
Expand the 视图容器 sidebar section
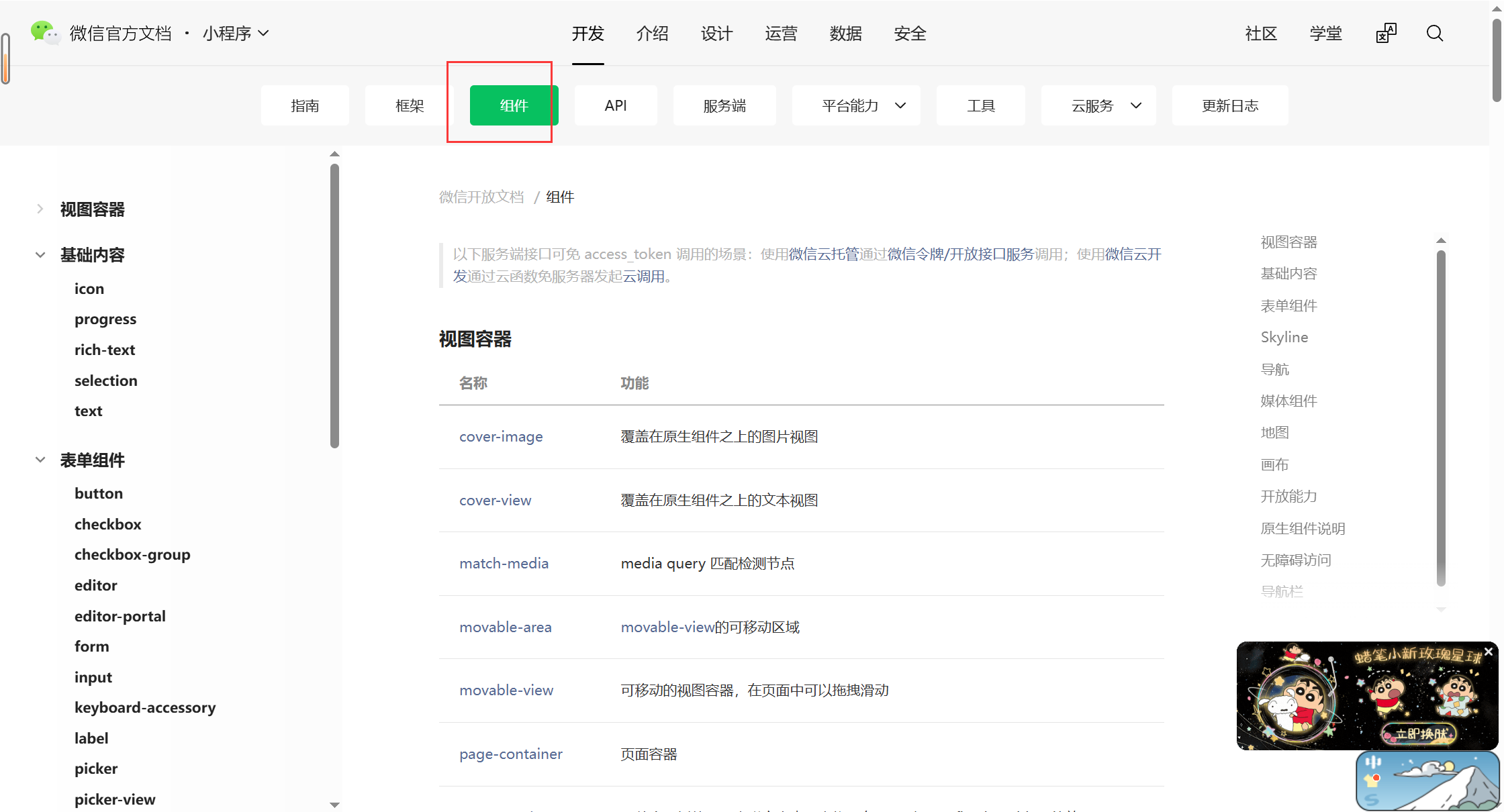(x=40, y=209)
